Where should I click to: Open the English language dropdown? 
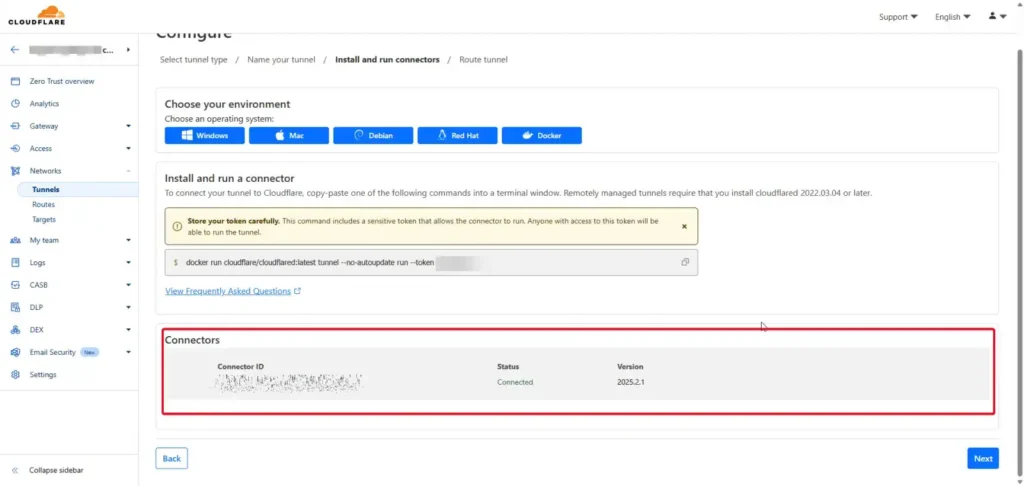coord(952,17)
